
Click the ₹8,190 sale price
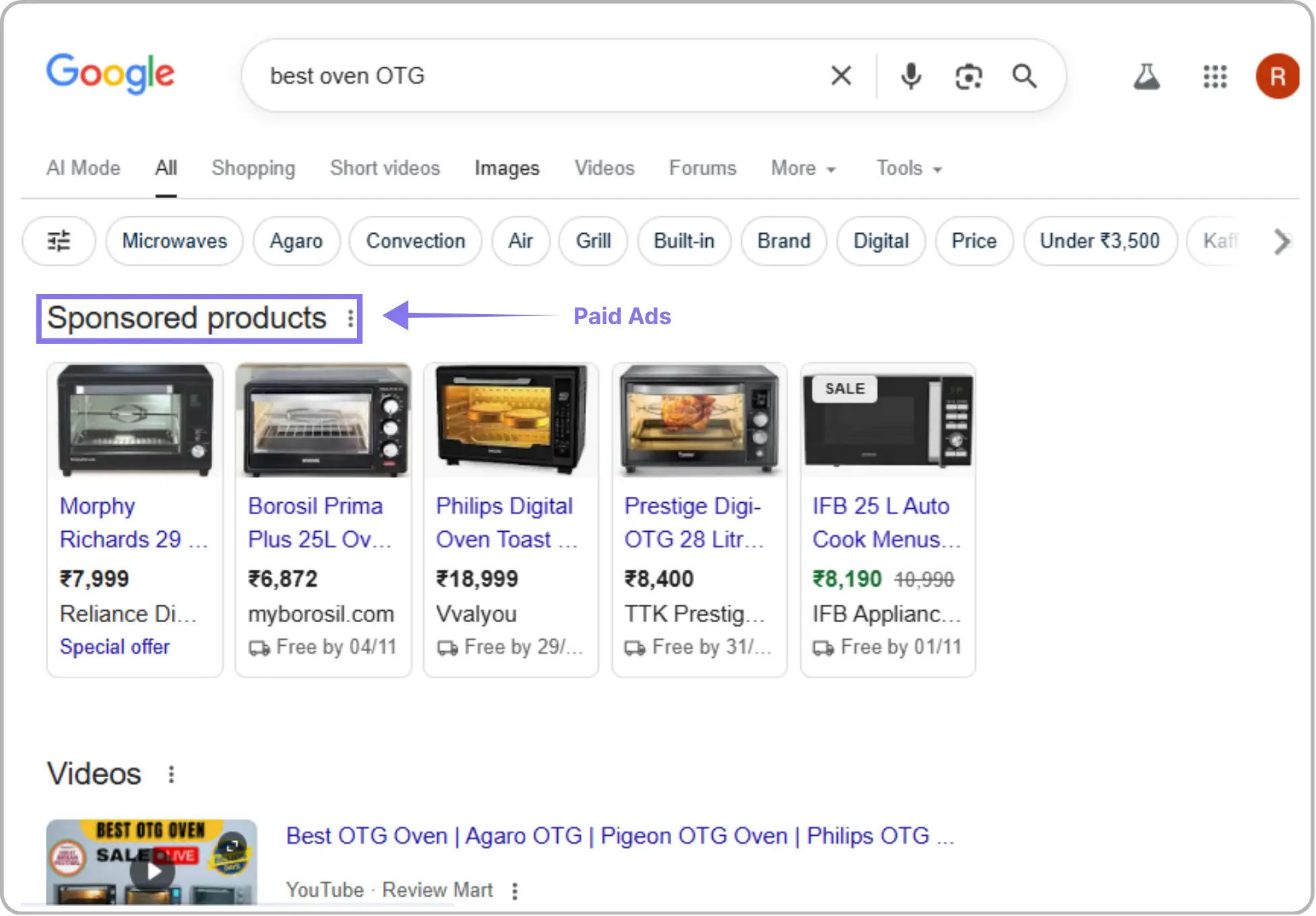coord(846,579)
